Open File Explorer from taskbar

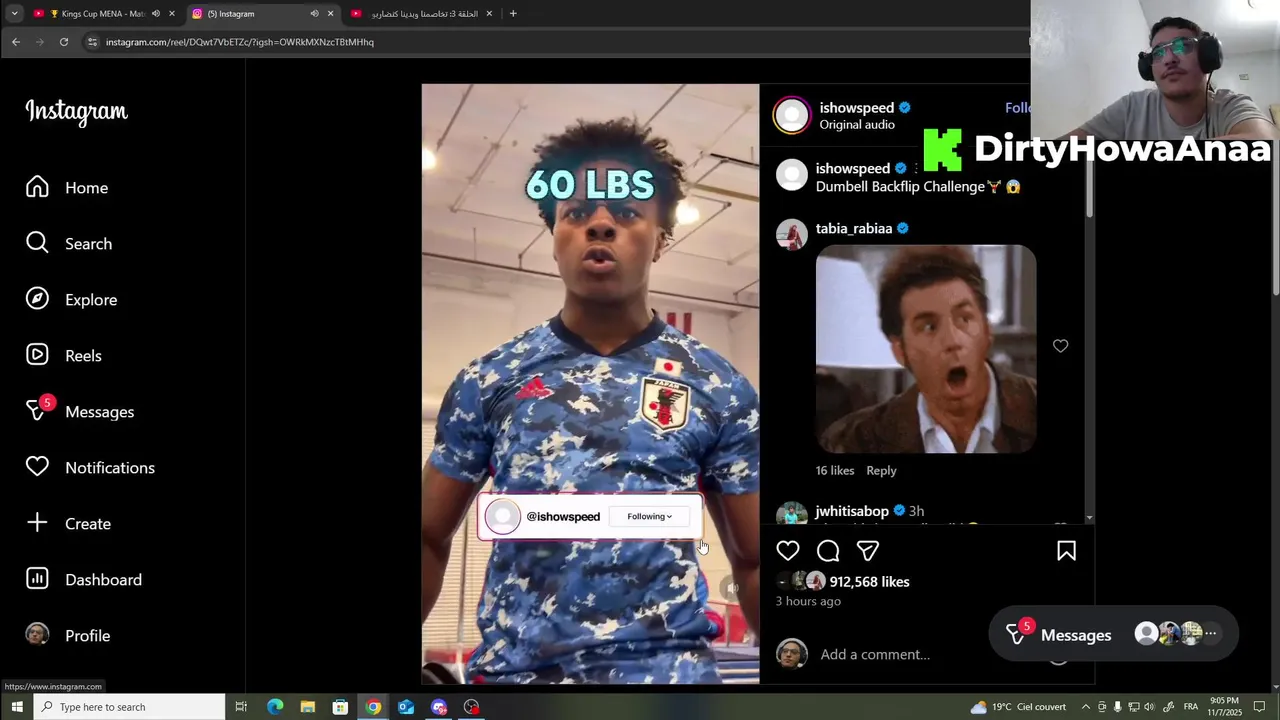(308, 707)
